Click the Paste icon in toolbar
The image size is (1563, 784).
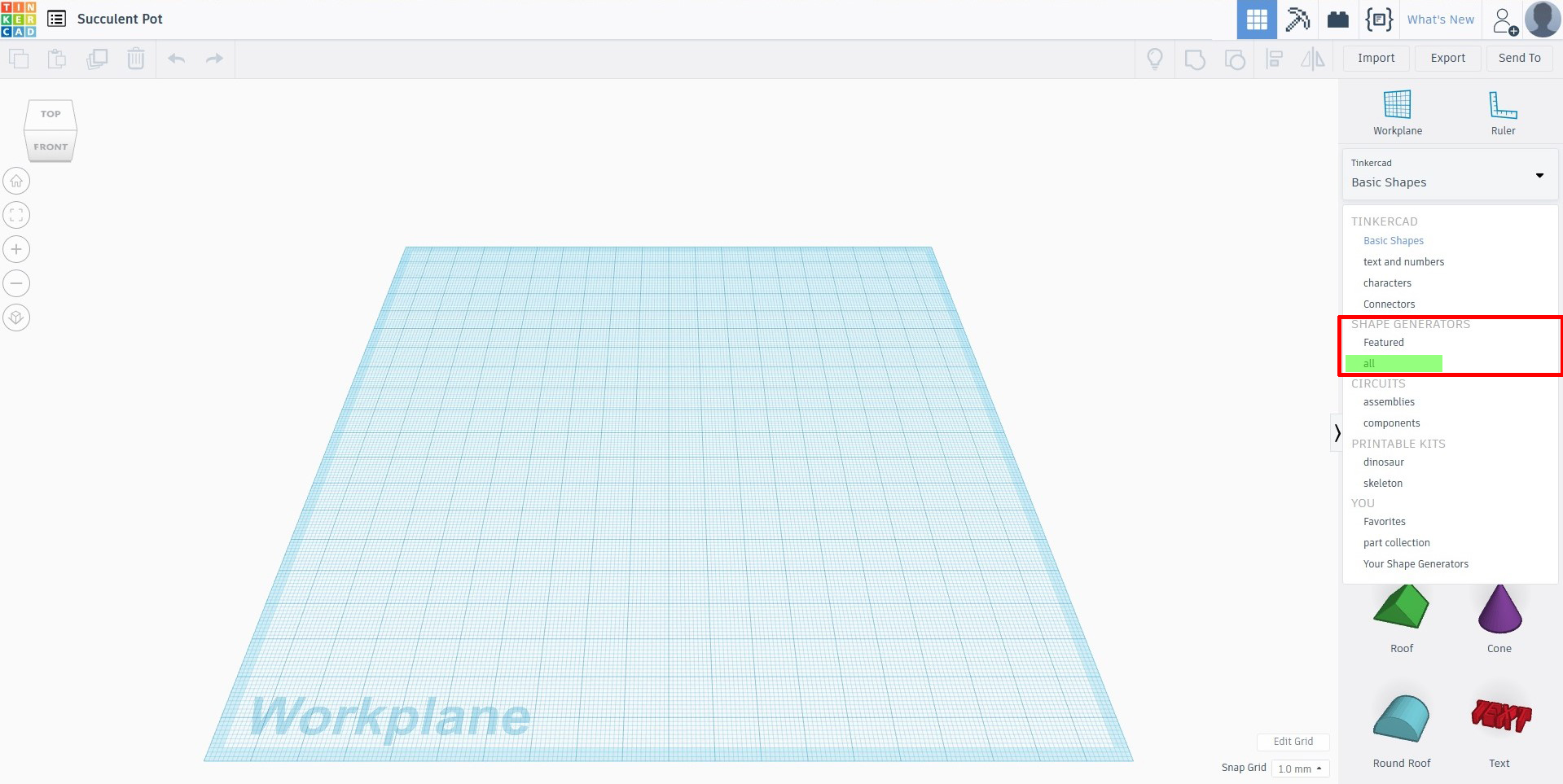(x=57, y=59)
